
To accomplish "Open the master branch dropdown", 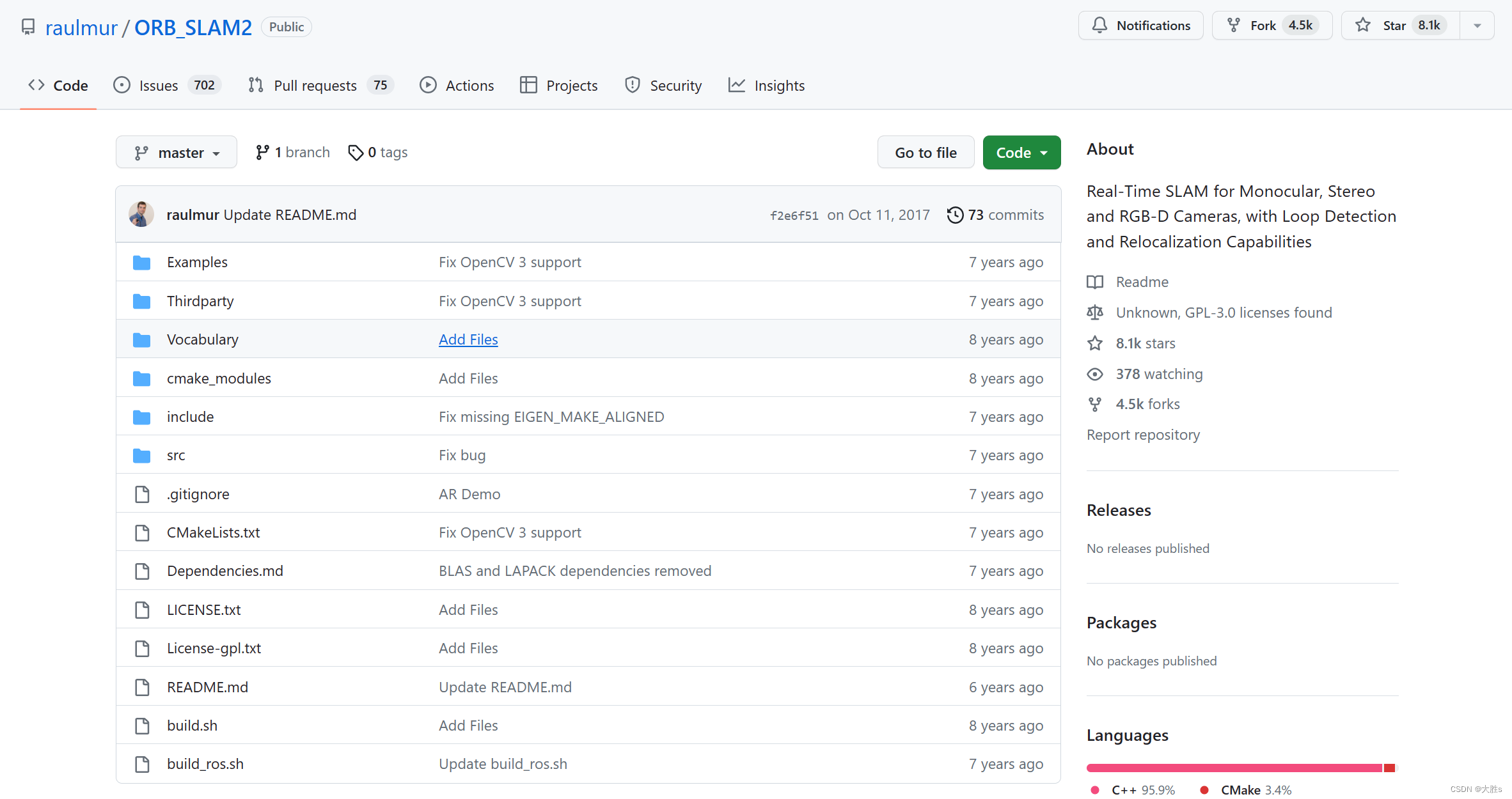I will (177, 152).
